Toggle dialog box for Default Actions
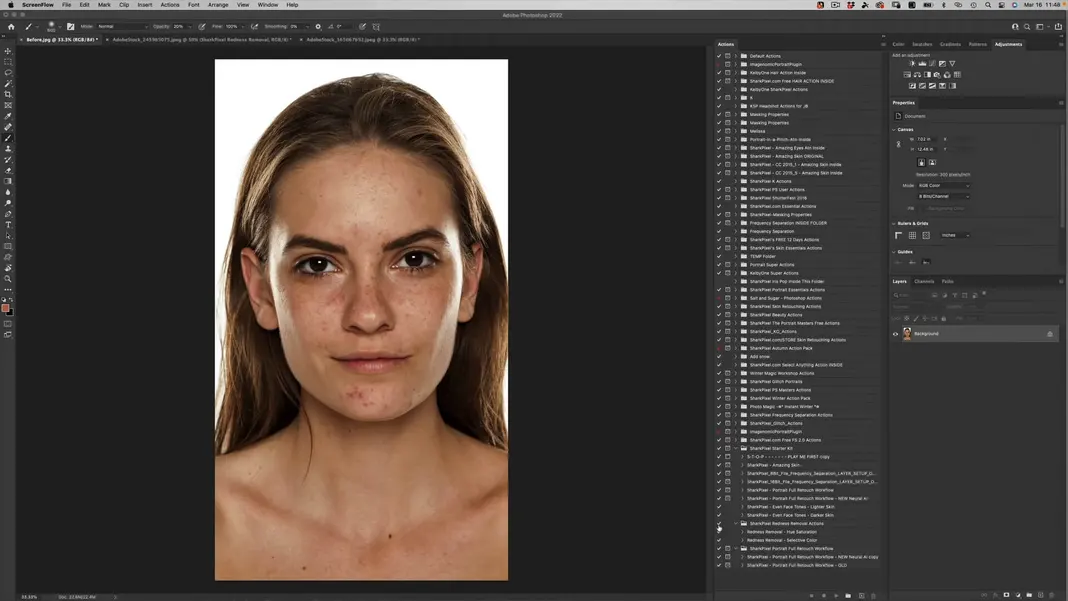The width and height of the screenshot is (1068, 601). [x=727, y=56]
